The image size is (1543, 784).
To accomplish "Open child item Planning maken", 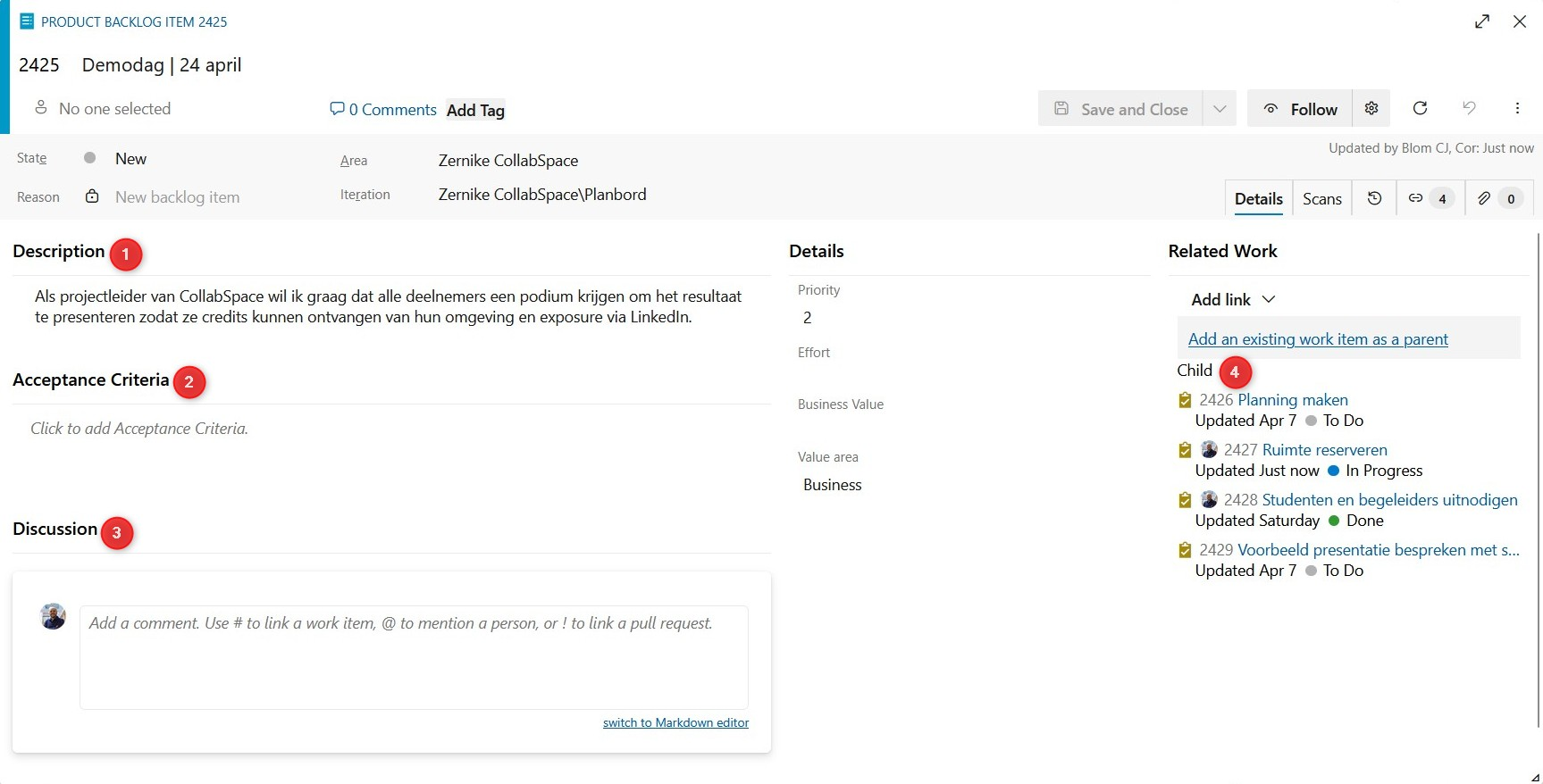I will (1292, 399).
